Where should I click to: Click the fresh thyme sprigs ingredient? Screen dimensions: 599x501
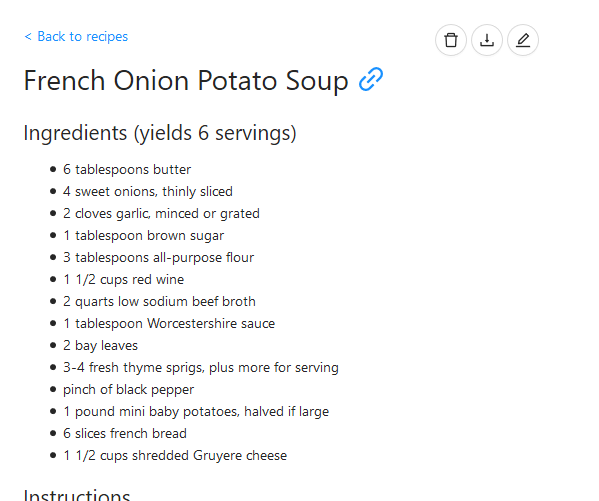pos(201,367)
